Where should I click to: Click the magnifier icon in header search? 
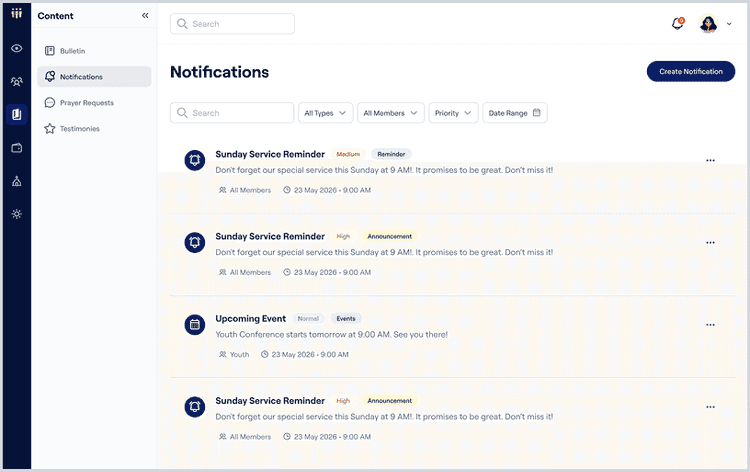[x=182, y=23]
